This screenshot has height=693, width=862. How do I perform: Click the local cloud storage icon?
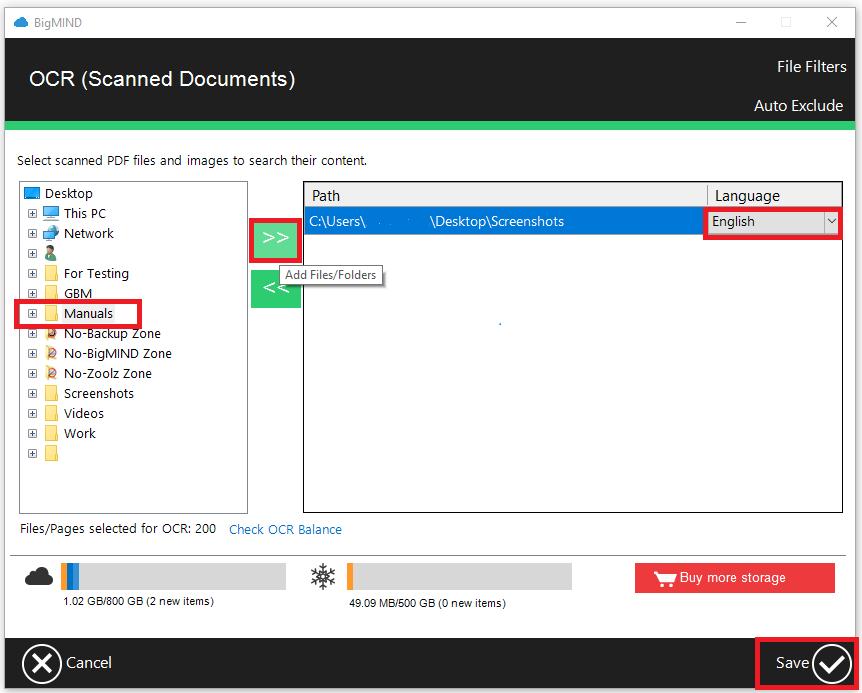[x=39, y=576]
